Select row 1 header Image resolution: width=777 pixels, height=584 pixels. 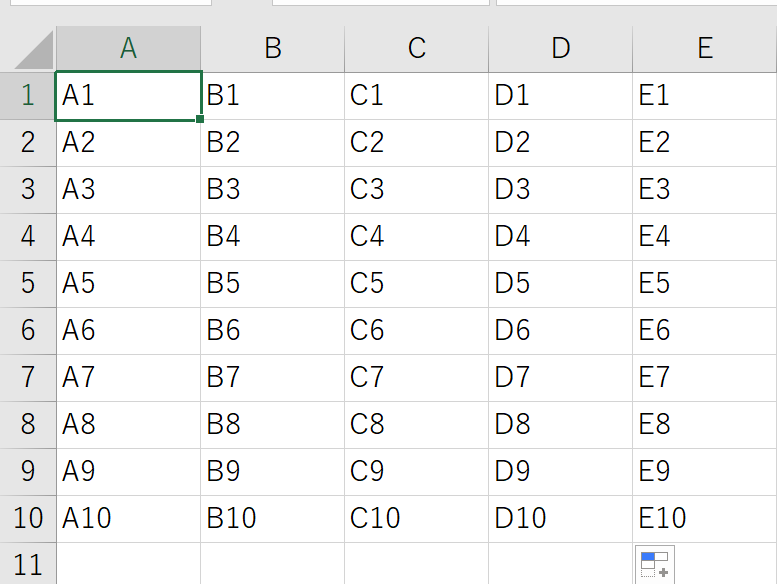[28, 96]
